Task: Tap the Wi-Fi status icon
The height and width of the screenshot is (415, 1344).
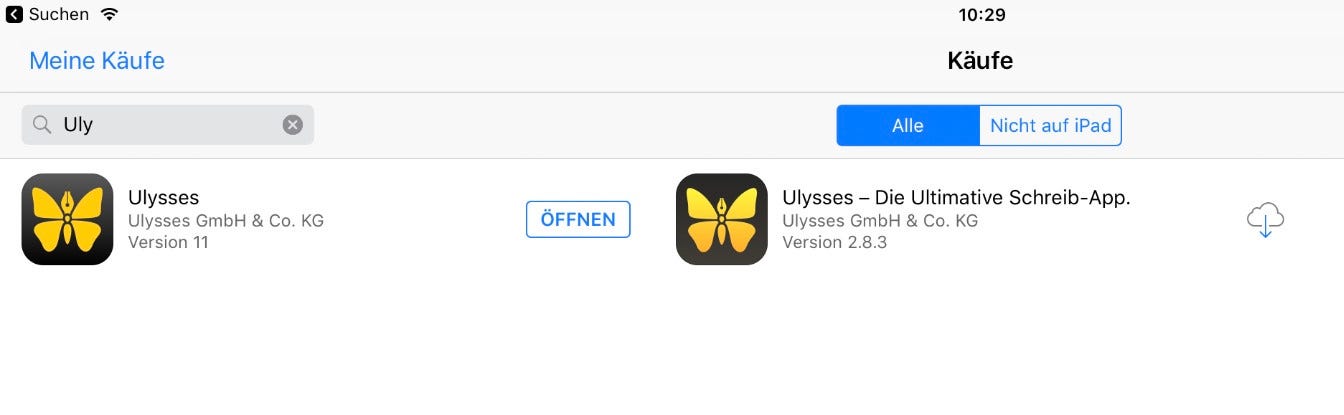Action: pyautogui.click(x=110, y=15)
